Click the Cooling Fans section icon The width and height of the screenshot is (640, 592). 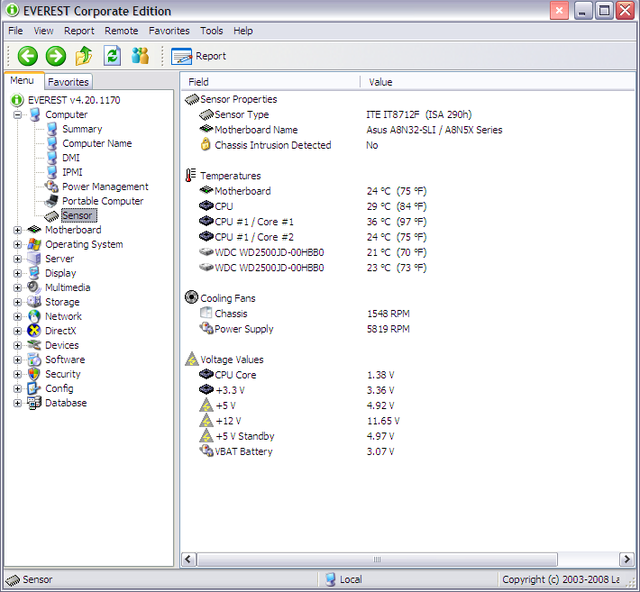pyautogui.click(x=191, y=297)
